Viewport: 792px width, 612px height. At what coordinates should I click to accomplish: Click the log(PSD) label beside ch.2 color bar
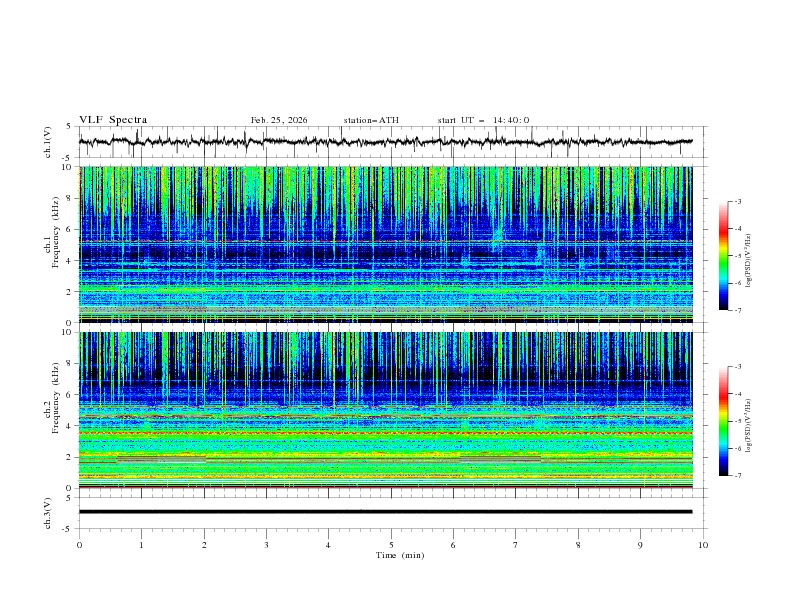748,426
